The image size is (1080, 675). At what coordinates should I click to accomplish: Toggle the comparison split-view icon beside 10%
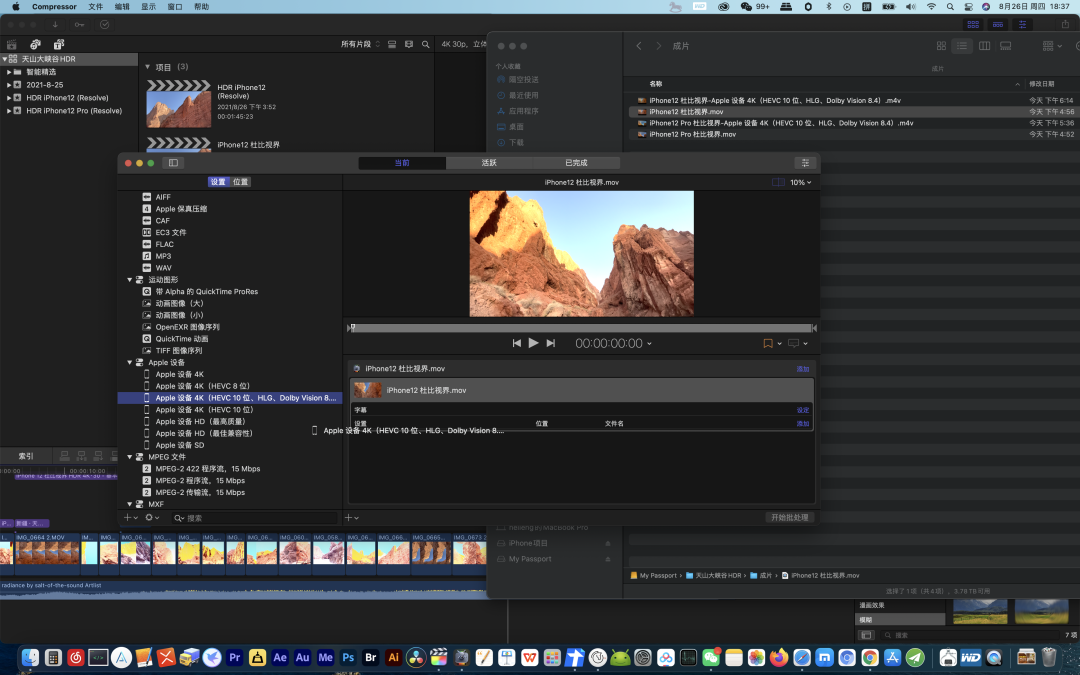(778, 183)
